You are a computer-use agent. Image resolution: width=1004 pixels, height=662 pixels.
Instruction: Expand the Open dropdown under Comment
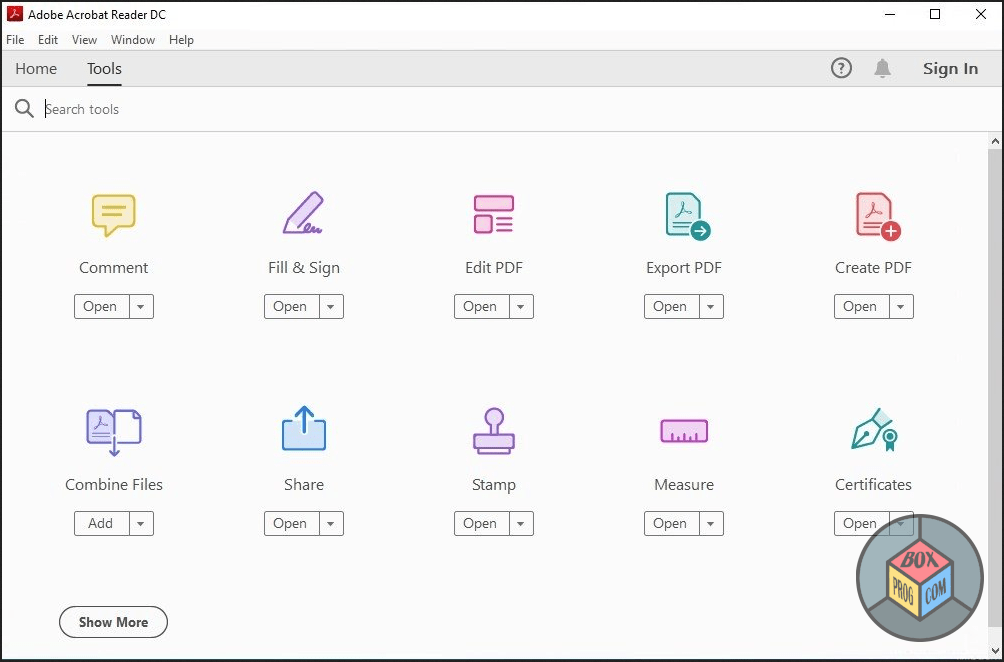click(141, 306)
